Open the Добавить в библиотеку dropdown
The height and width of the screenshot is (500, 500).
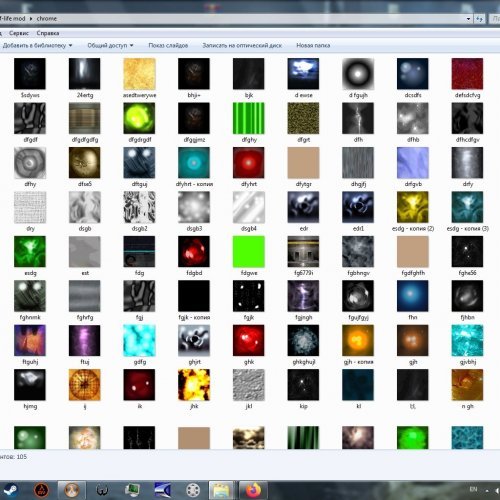pyautogui.click(x=37, y=45)
